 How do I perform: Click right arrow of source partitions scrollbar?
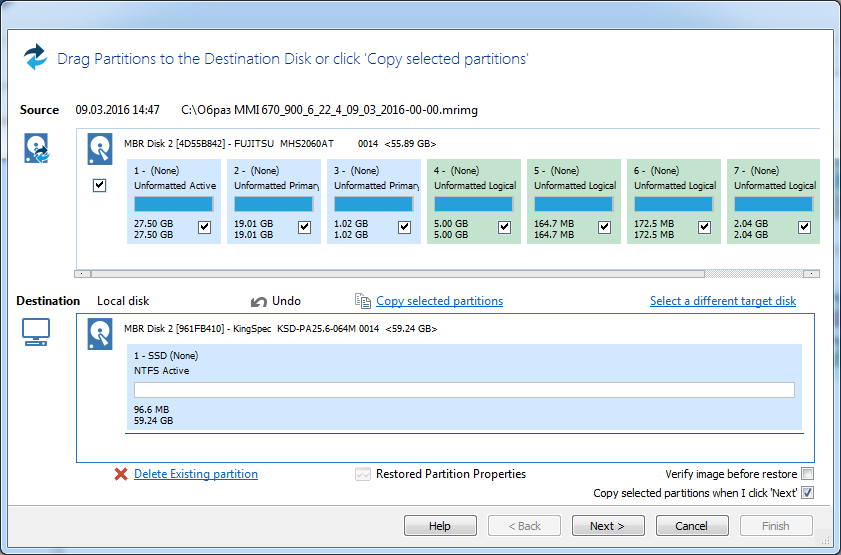(811, 273)
